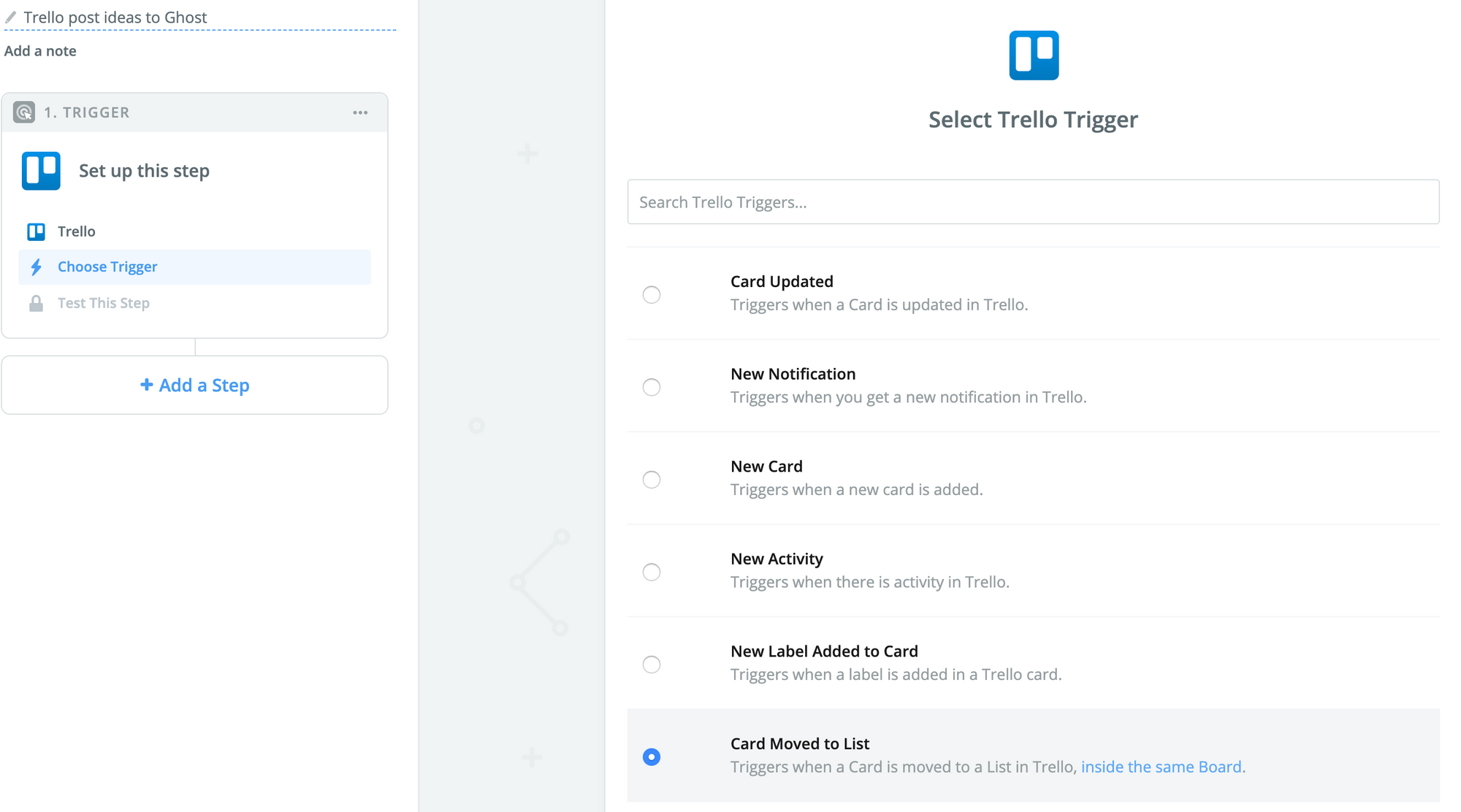Screen dimensions: 1461x812
Task: Open the Trello app step item
Action: (77, 231)
